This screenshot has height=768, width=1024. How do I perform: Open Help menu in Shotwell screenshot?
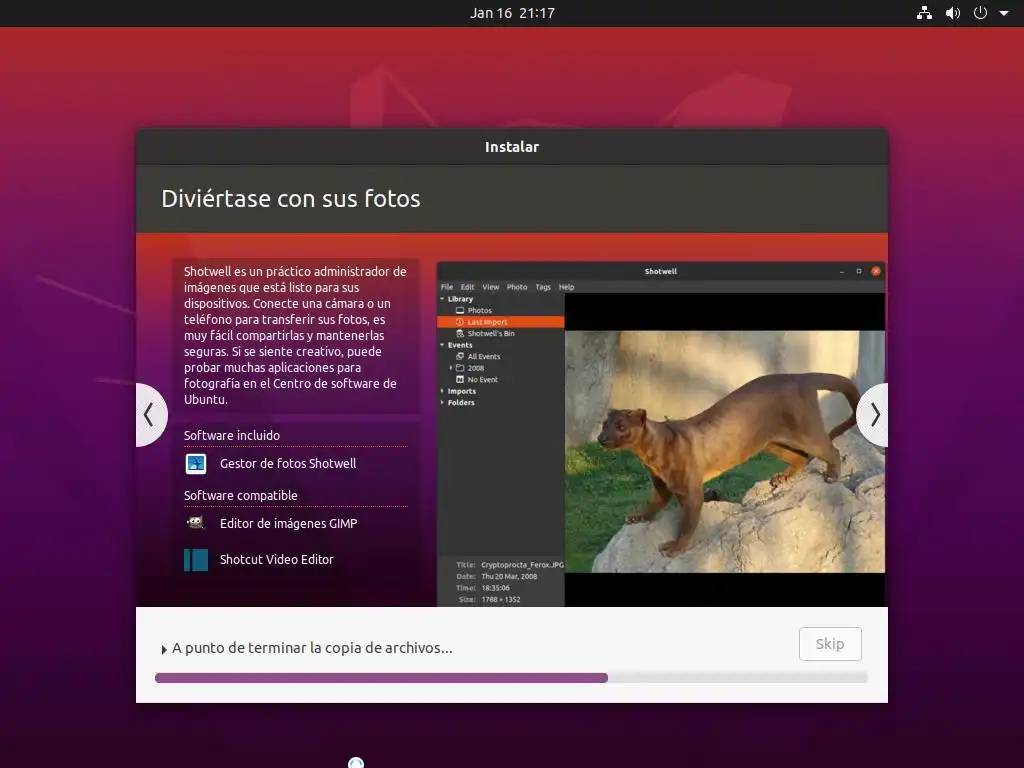tap(566, 287)
